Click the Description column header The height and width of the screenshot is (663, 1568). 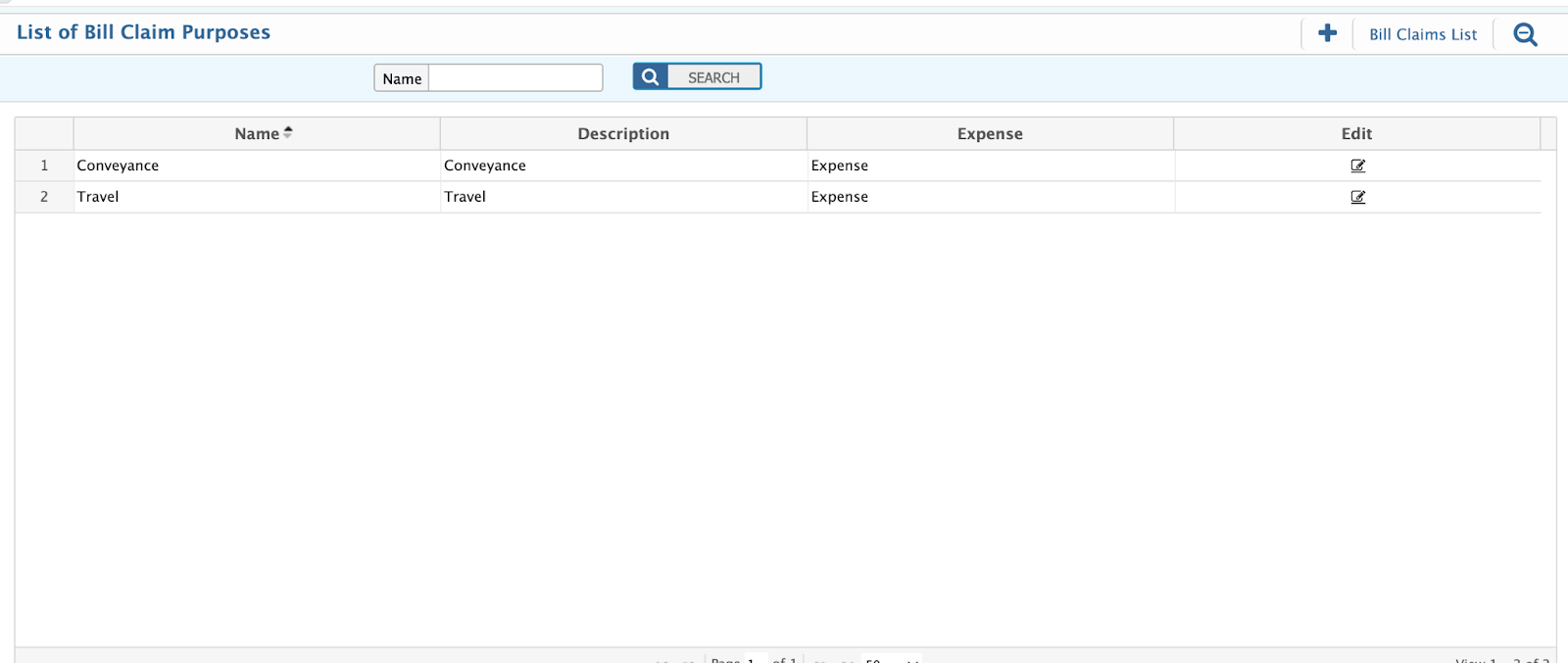[x=623, y=134]
